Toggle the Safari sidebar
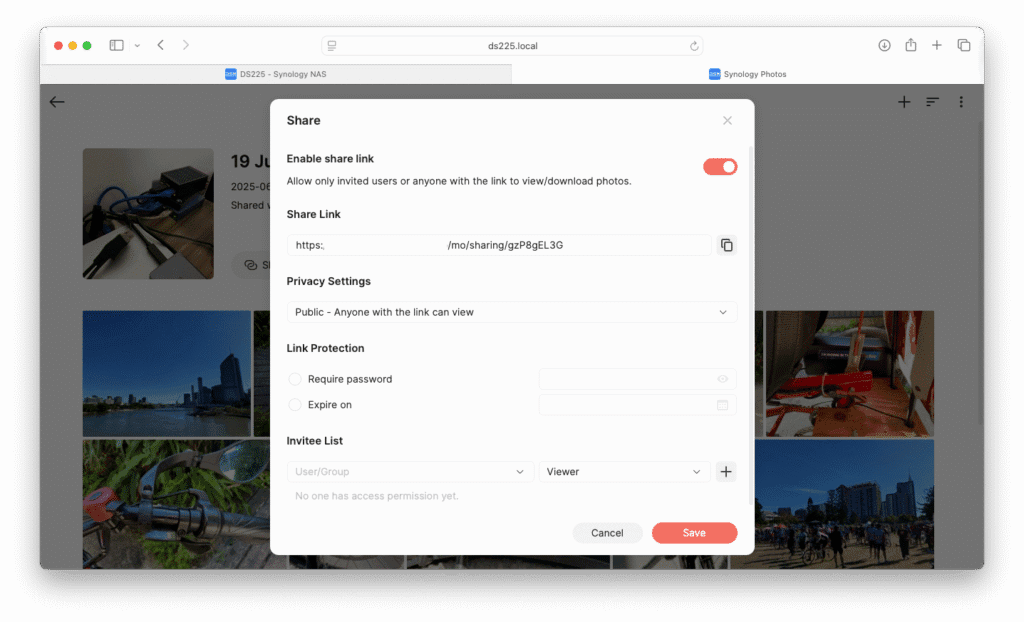This screenshot has height=622, width=1024. click(x=117, y=45)
